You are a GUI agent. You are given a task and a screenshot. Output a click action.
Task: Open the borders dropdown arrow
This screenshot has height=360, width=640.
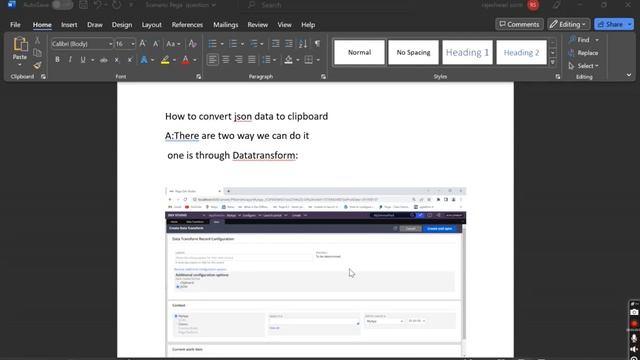(x=318, y=60)
